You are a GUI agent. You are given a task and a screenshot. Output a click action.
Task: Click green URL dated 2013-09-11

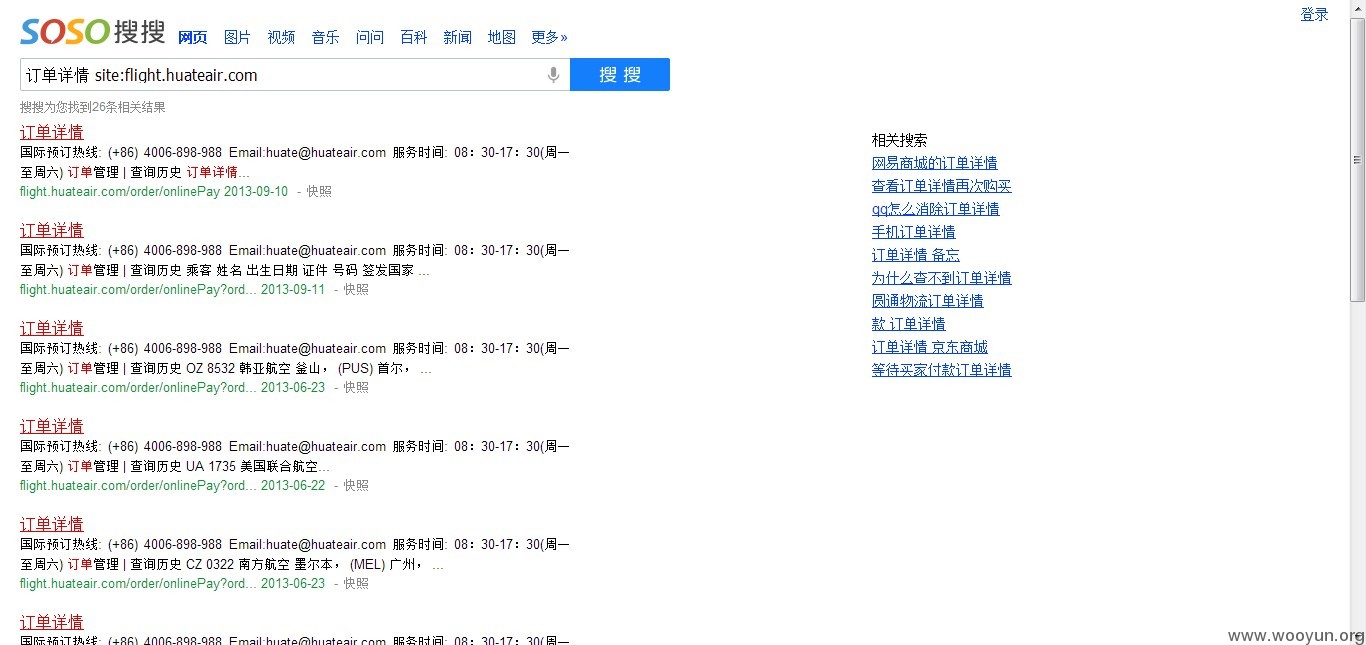[x=172, y=289]
